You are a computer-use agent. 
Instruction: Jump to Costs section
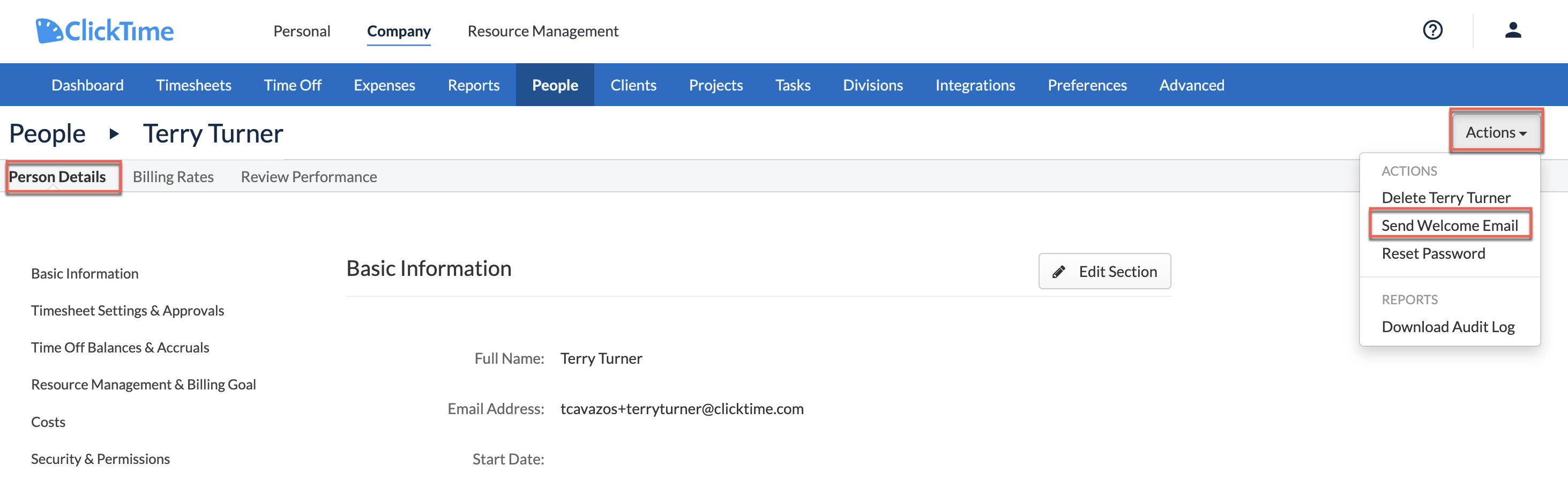pyautogui.click(x=48, y=422)
